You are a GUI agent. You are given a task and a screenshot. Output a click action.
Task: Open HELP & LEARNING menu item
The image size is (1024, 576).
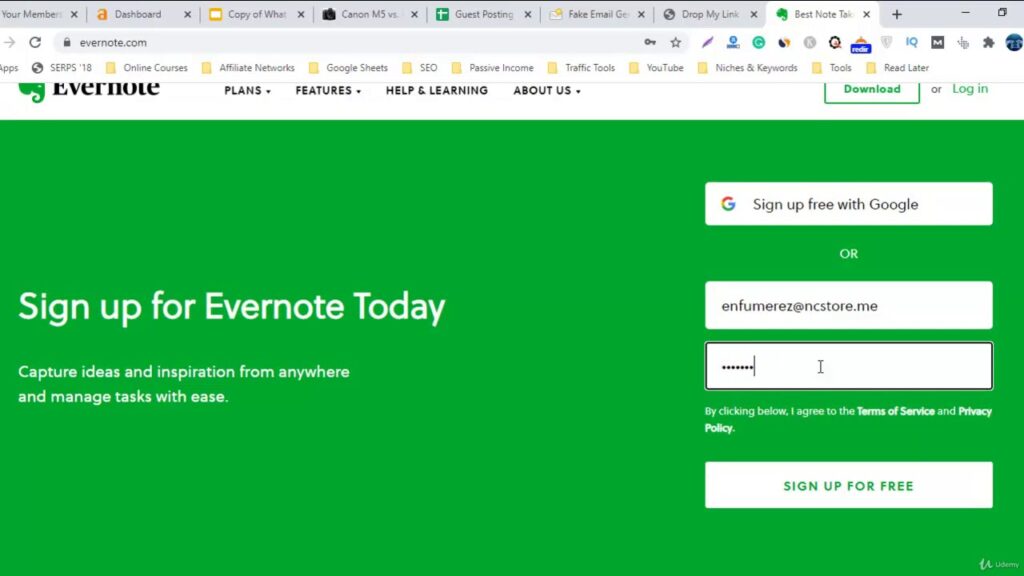tap(437, 91)
